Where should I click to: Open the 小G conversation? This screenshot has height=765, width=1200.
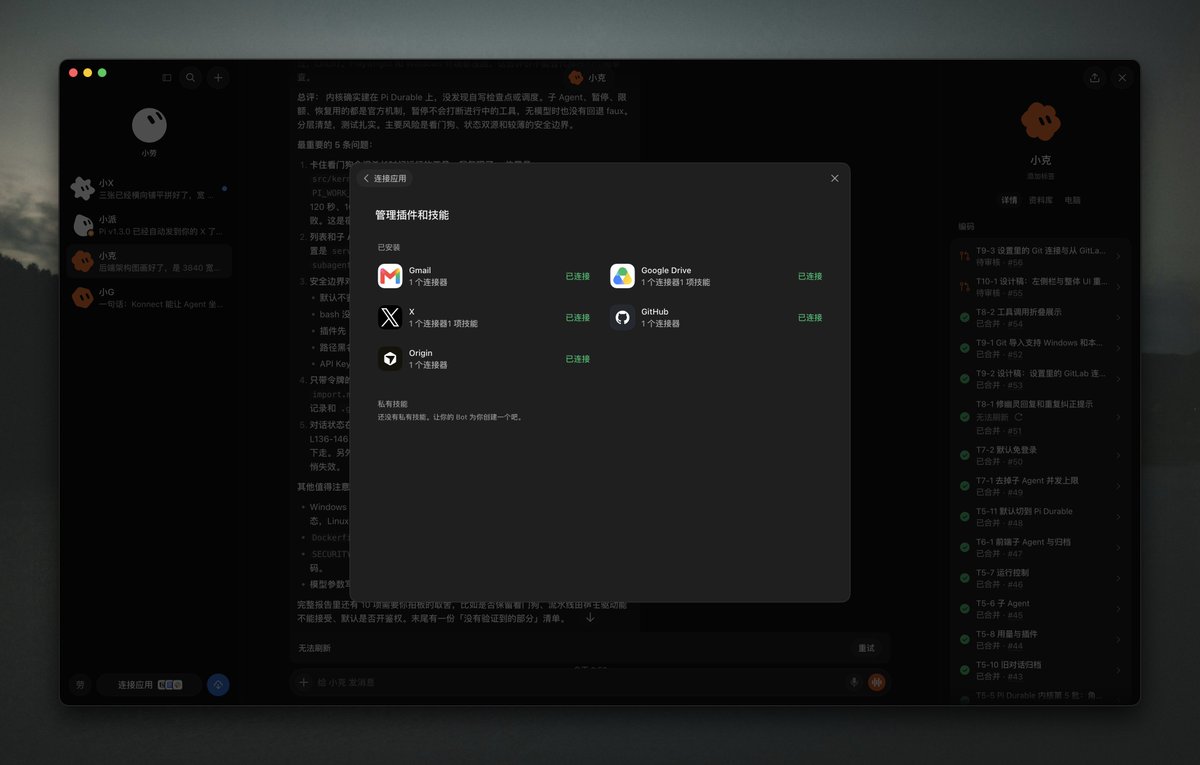point(149,297)
